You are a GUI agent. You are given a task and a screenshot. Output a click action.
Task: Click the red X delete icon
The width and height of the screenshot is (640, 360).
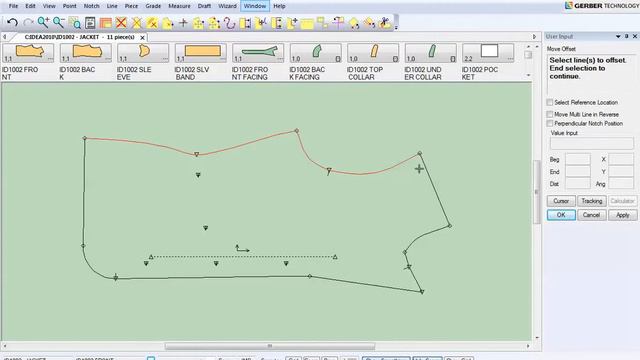pos(121,22)
